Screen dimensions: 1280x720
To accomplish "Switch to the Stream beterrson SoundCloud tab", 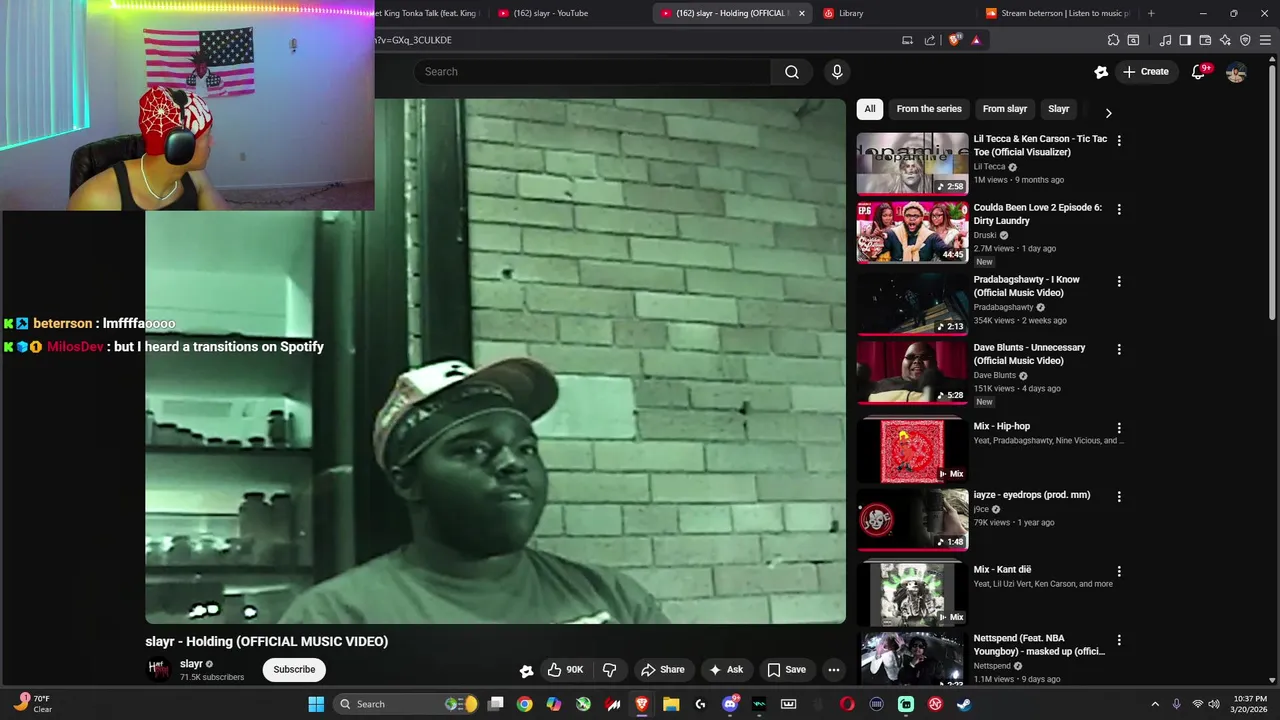I will [x=1058, y=13].
